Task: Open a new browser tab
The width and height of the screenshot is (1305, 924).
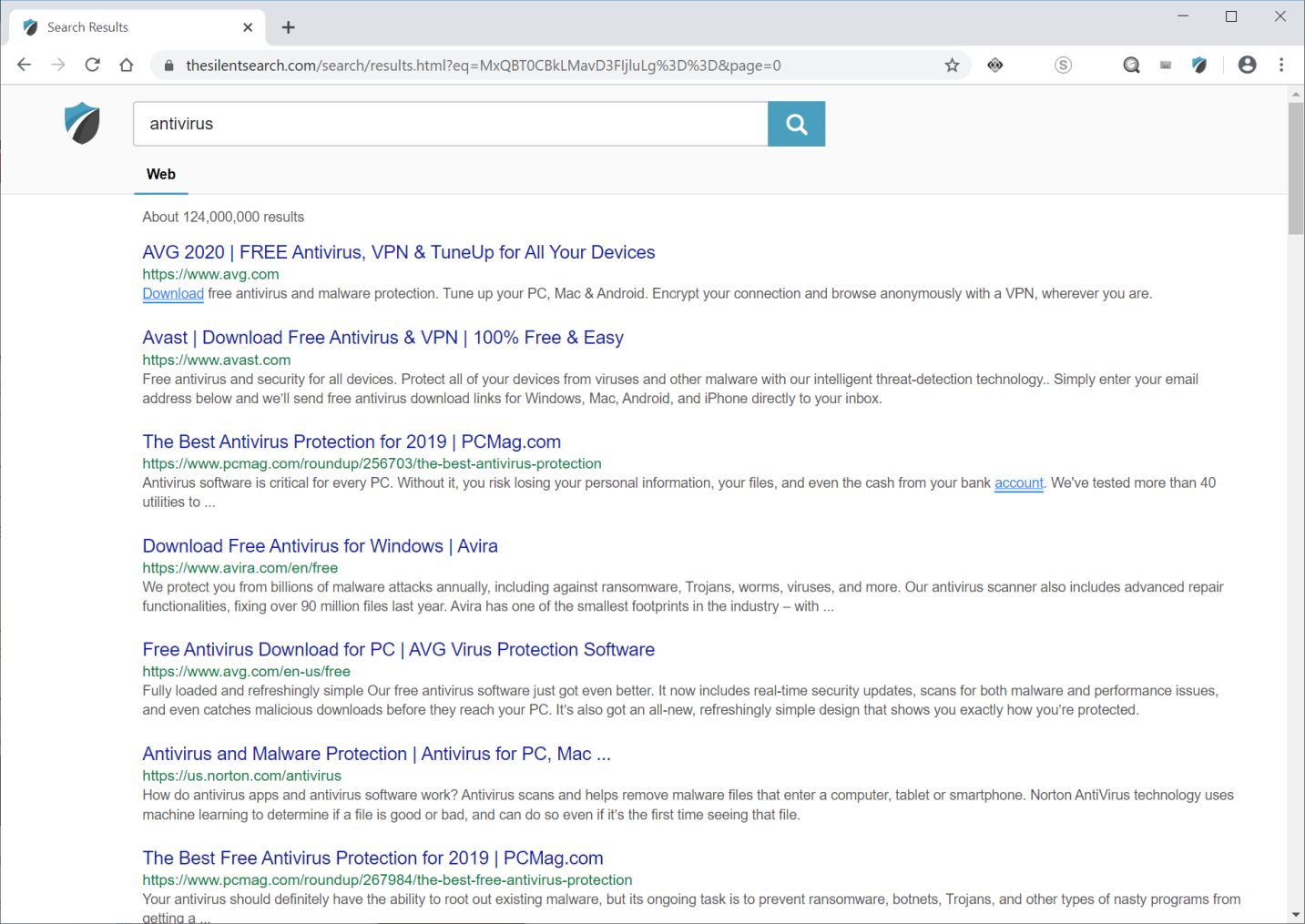Action: click(289, 27)
